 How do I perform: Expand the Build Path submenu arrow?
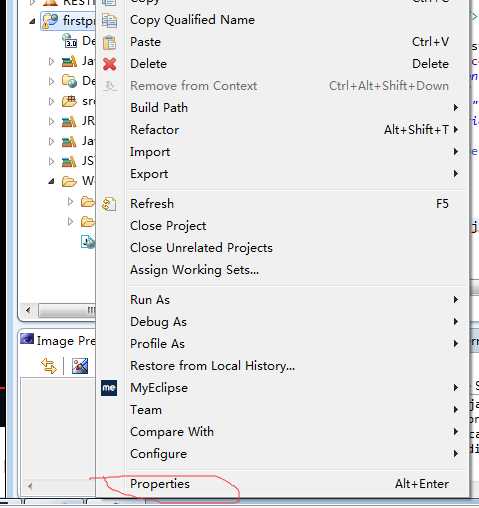tap(456, 108)
